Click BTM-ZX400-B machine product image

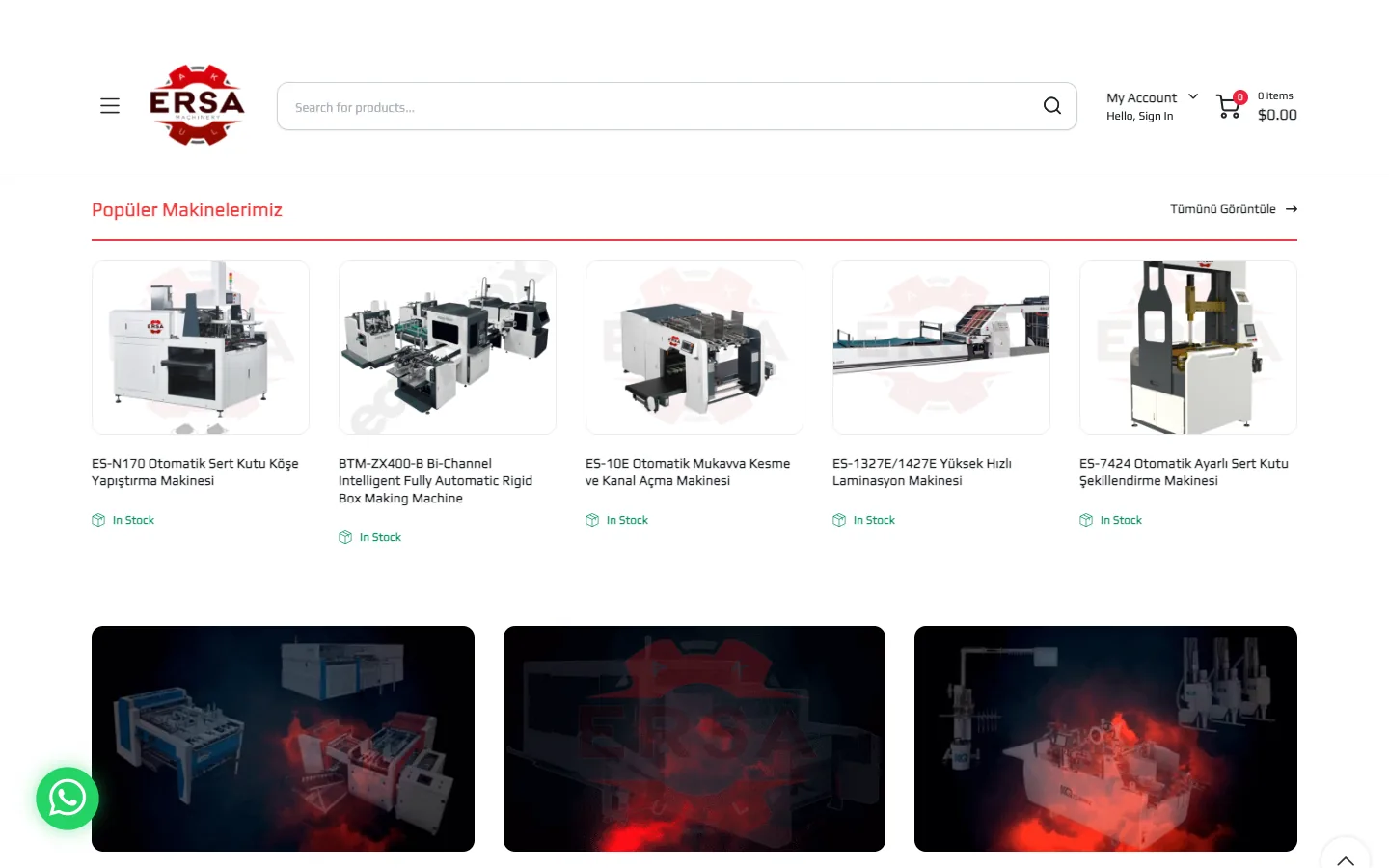(448, 347)
